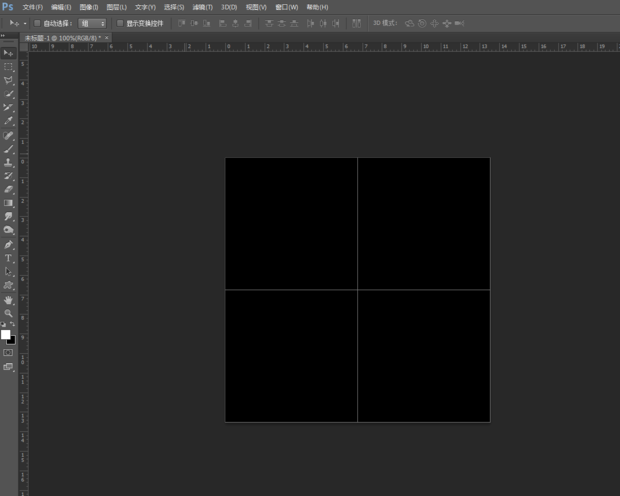Select the Clone Stamp tool
The image size is (620, 496).
click(x=8, y=162)
